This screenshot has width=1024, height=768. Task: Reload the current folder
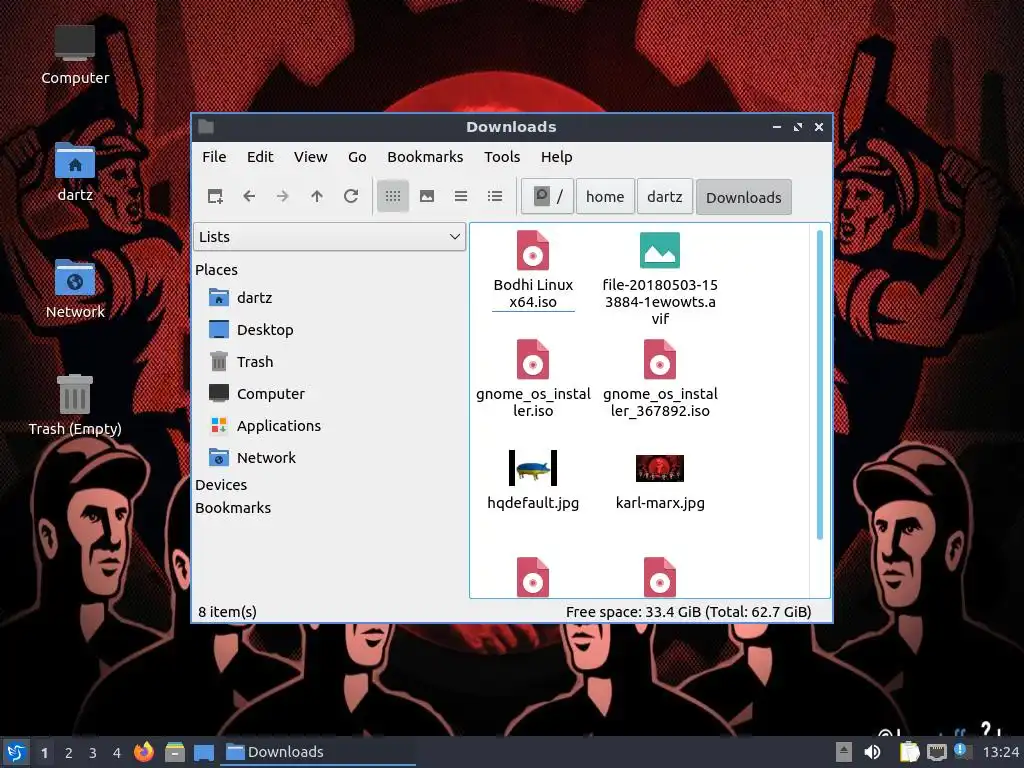(x=351, y=196)
